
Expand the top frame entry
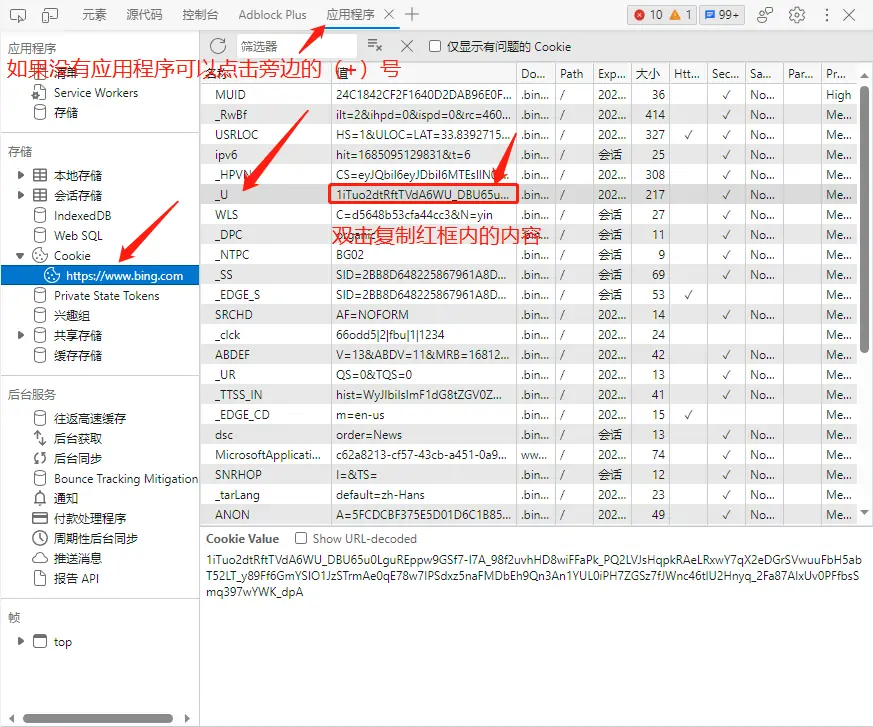[18, 641]
